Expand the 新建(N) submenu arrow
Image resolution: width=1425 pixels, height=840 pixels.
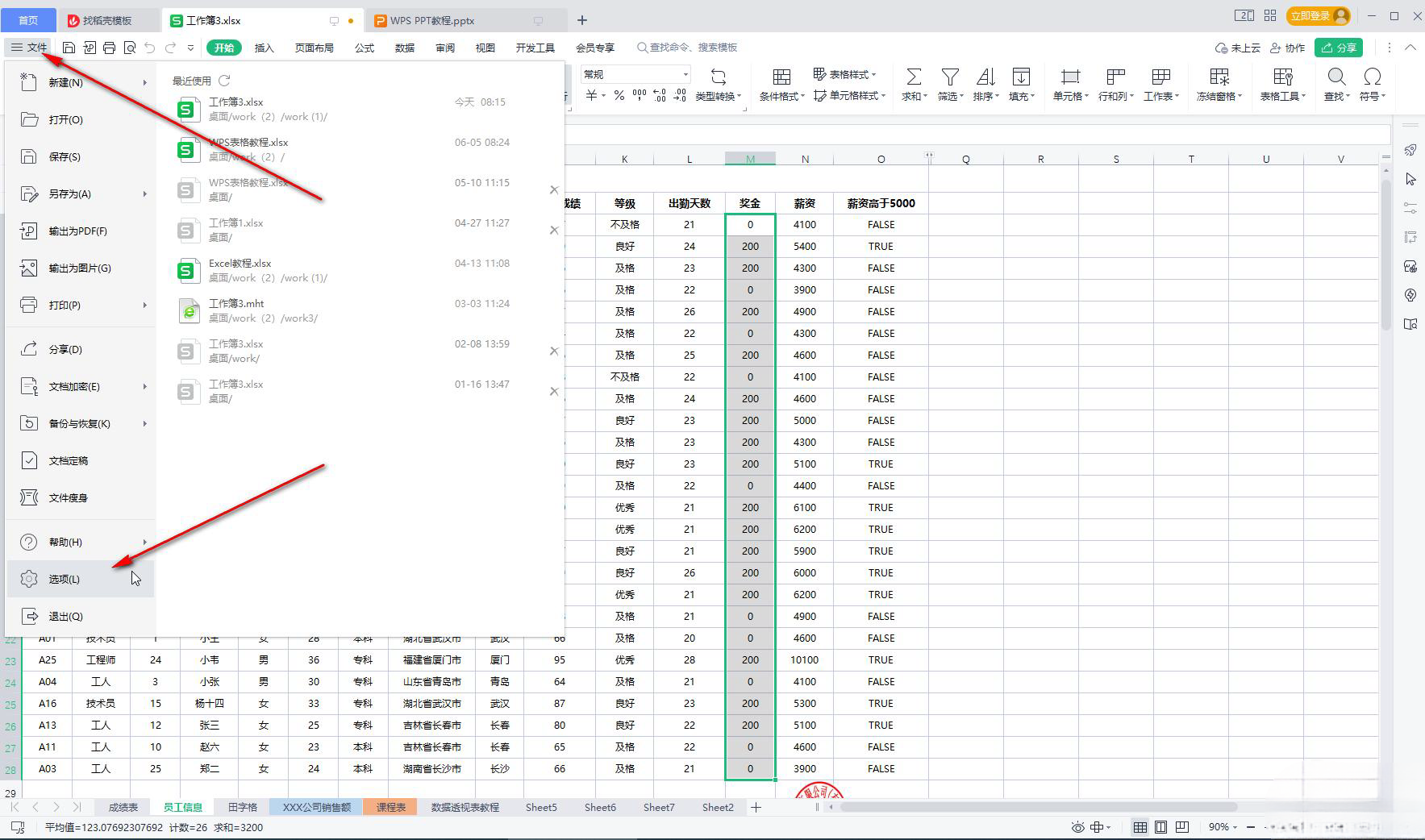point(145,82)
